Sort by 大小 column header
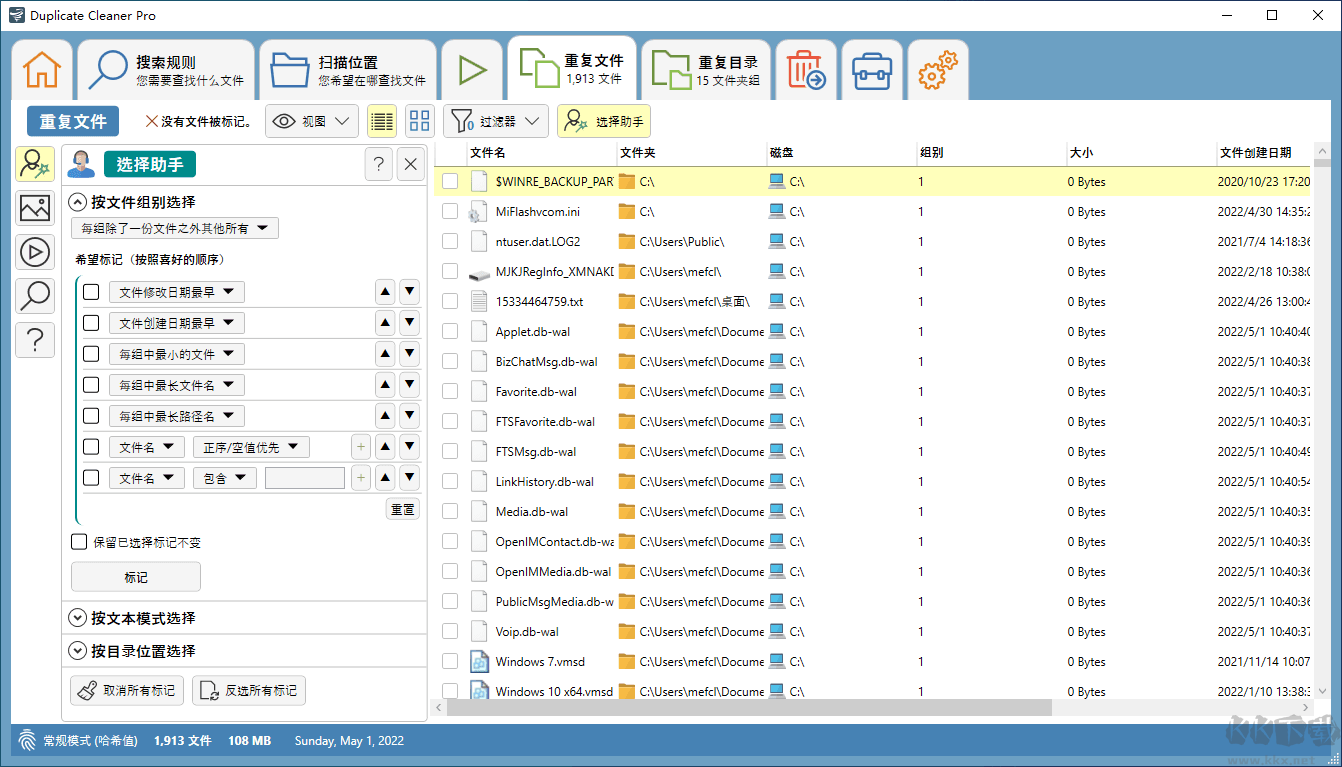1342x767 pixels. pyautogui.click(x=1141, y=153)
